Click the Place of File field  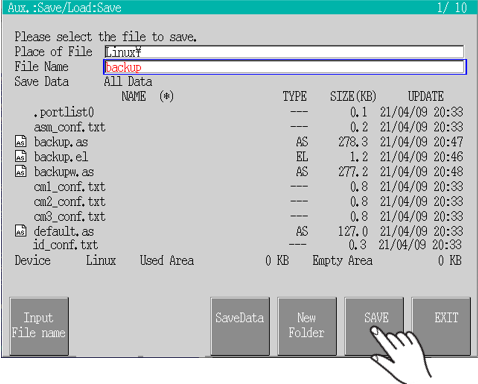click(x=284, y=52)
